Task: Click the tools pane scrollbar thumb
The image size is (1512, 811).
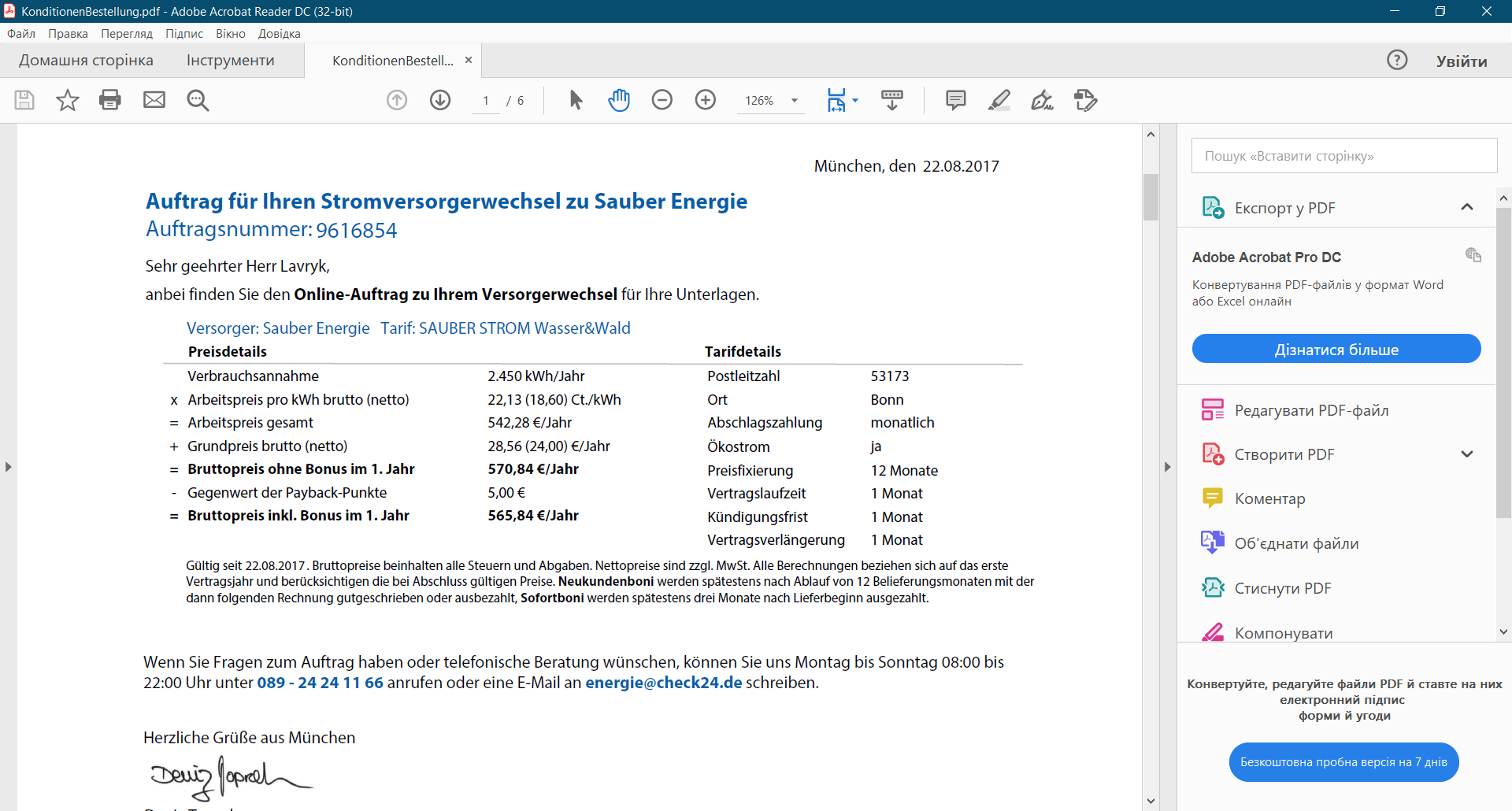Action: (x=1503, y=362)
